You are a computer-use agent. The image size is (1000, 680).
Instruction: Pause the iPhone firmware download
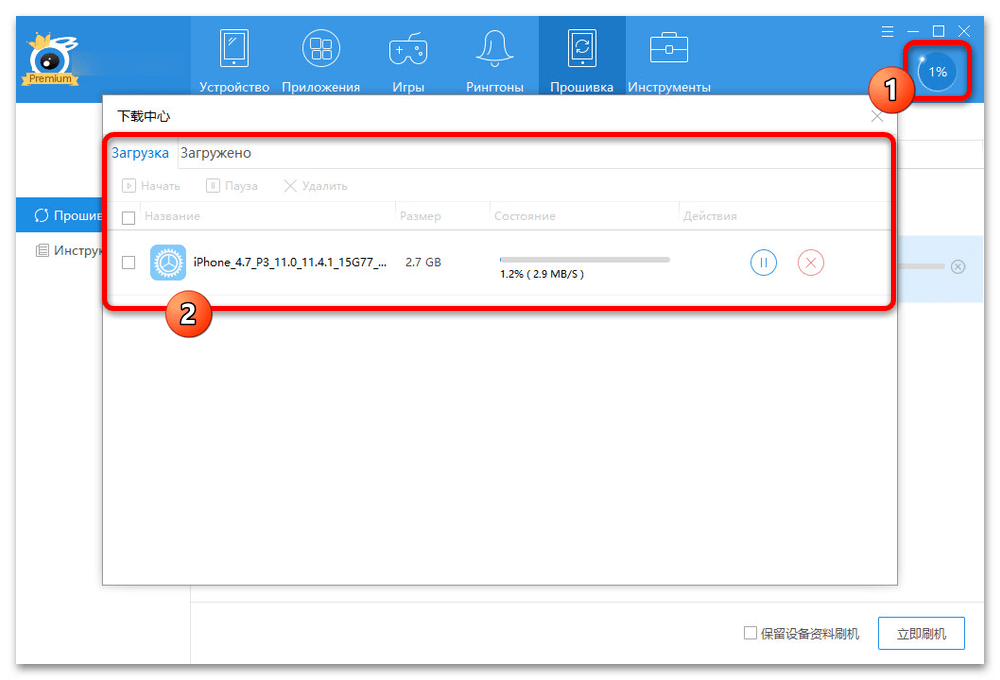point(763,263)
